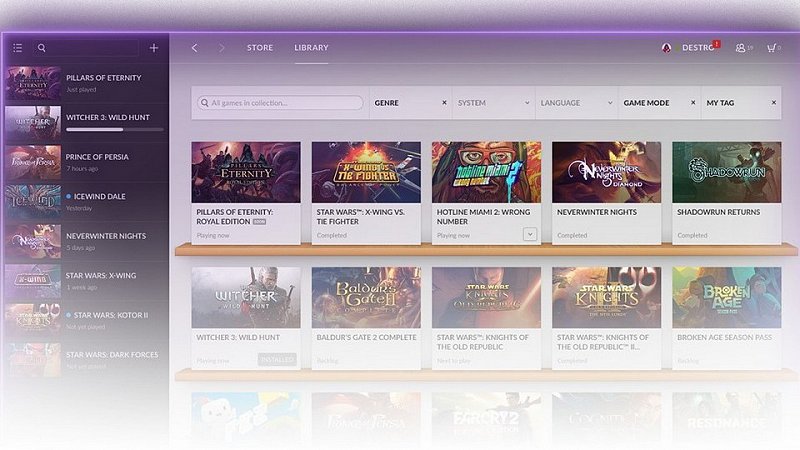Click the Witcher 3 download progress bar
The height and width of the screenshot is (450, 800).
(115, 130)
